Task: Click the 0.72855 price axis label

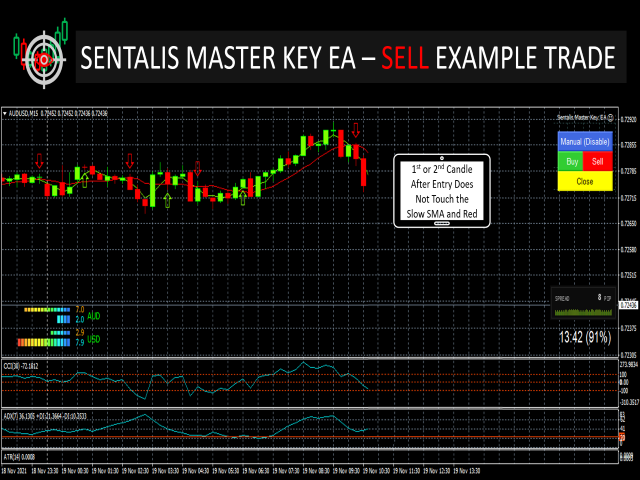Action: click(629, 145)
